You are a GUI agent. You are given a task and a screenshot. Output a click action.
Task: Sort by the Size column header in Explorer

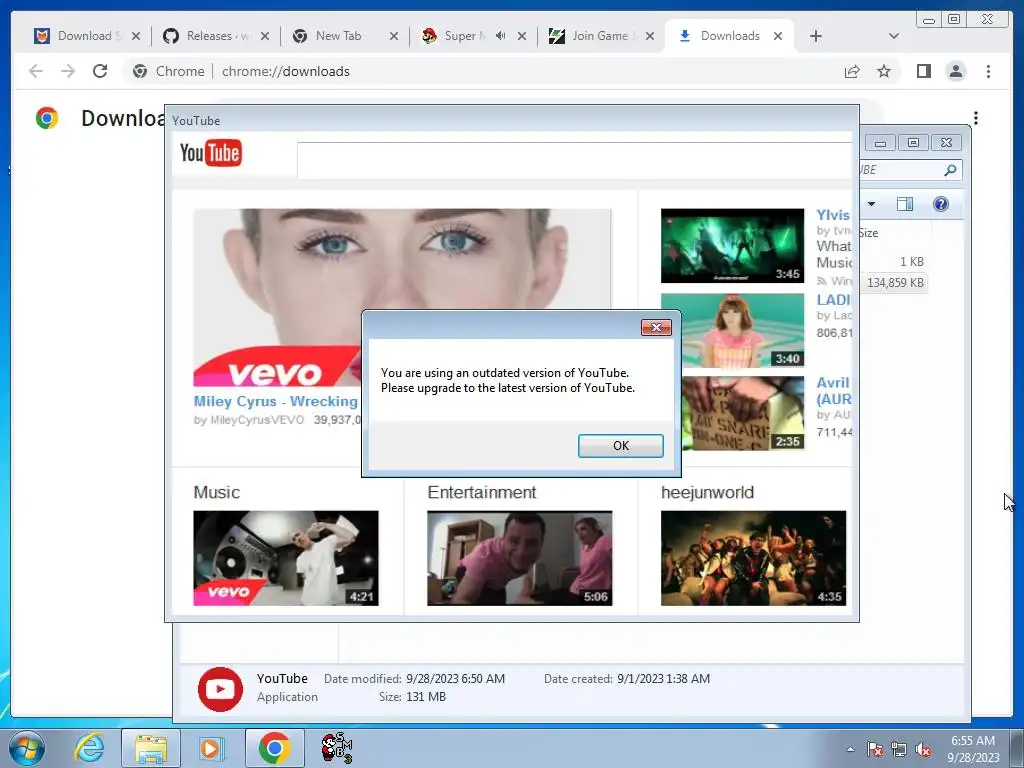[869, 233]
